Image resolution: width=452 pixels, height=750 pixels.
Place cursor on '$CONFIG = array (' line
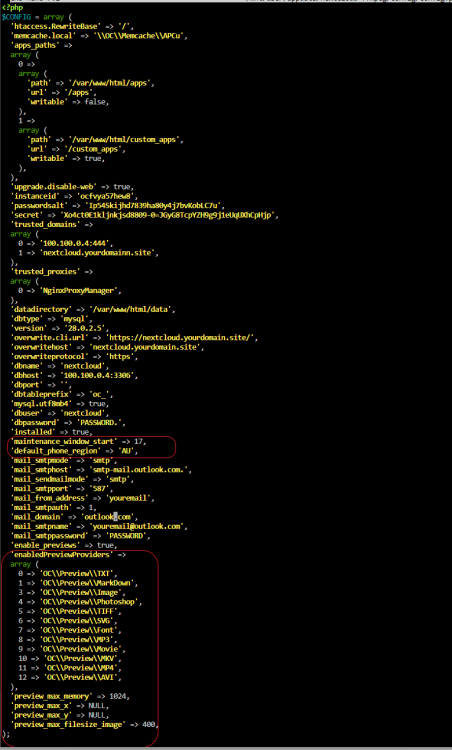pyautogui.click(x=36, y=17)
